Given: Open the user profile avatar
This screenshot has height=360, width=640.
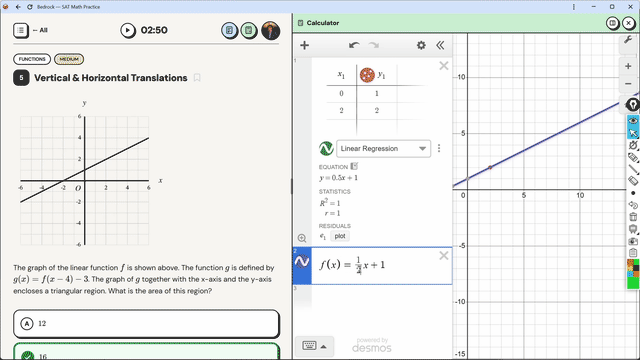Looking at the screenshot, I should click(x=270, y=30).
